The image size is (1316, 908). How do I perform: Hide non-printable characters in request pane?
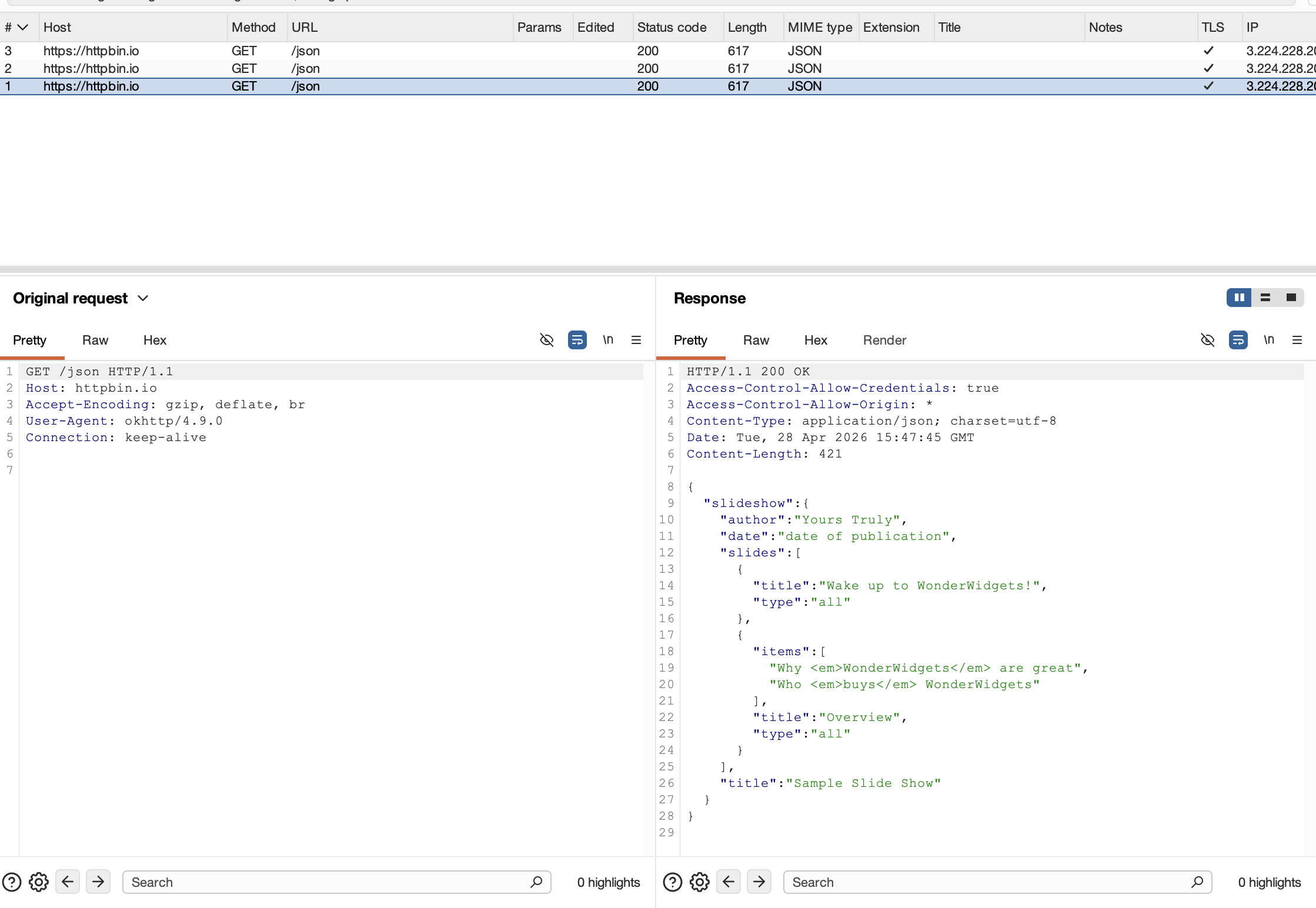(x=546, y=340)
